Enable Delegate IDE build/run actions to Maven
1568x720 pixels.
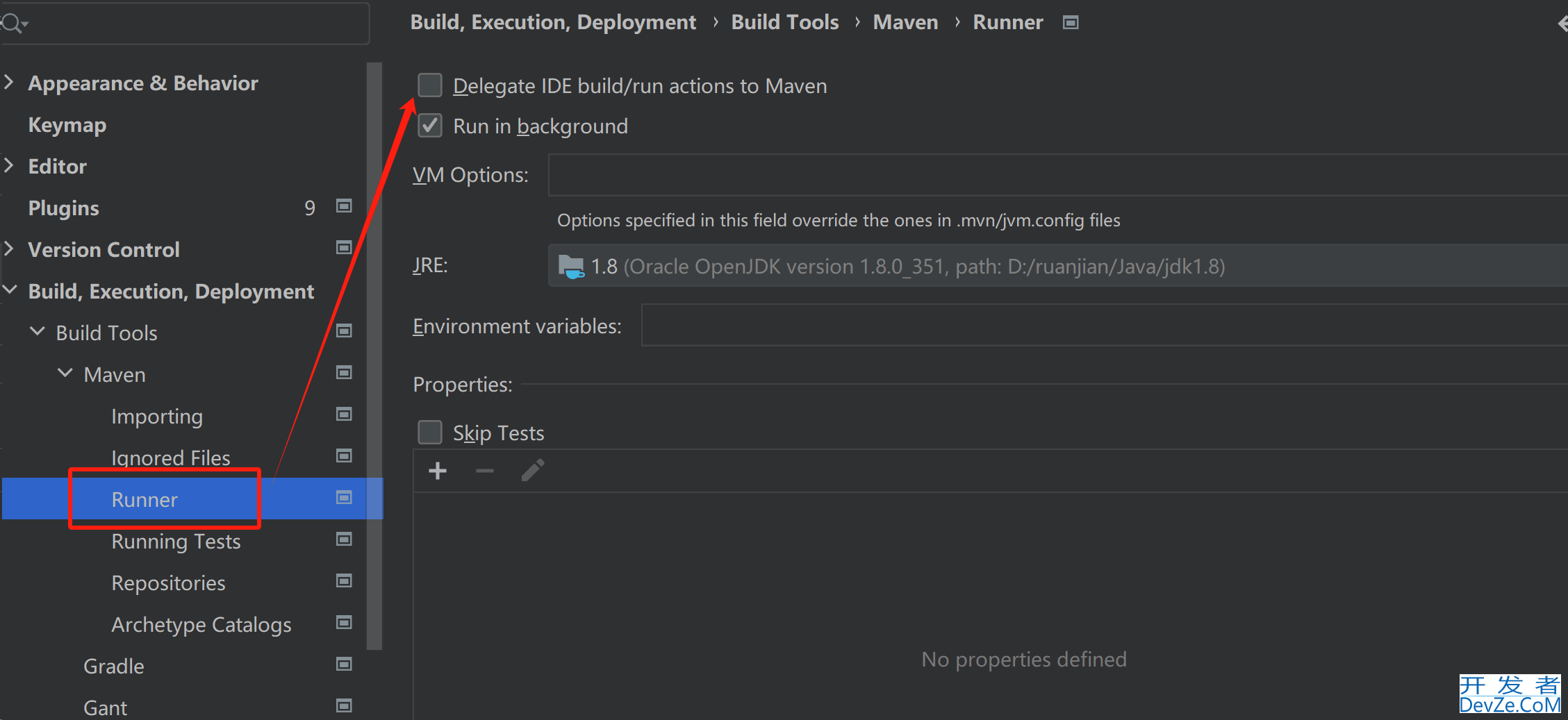[430, 85]
